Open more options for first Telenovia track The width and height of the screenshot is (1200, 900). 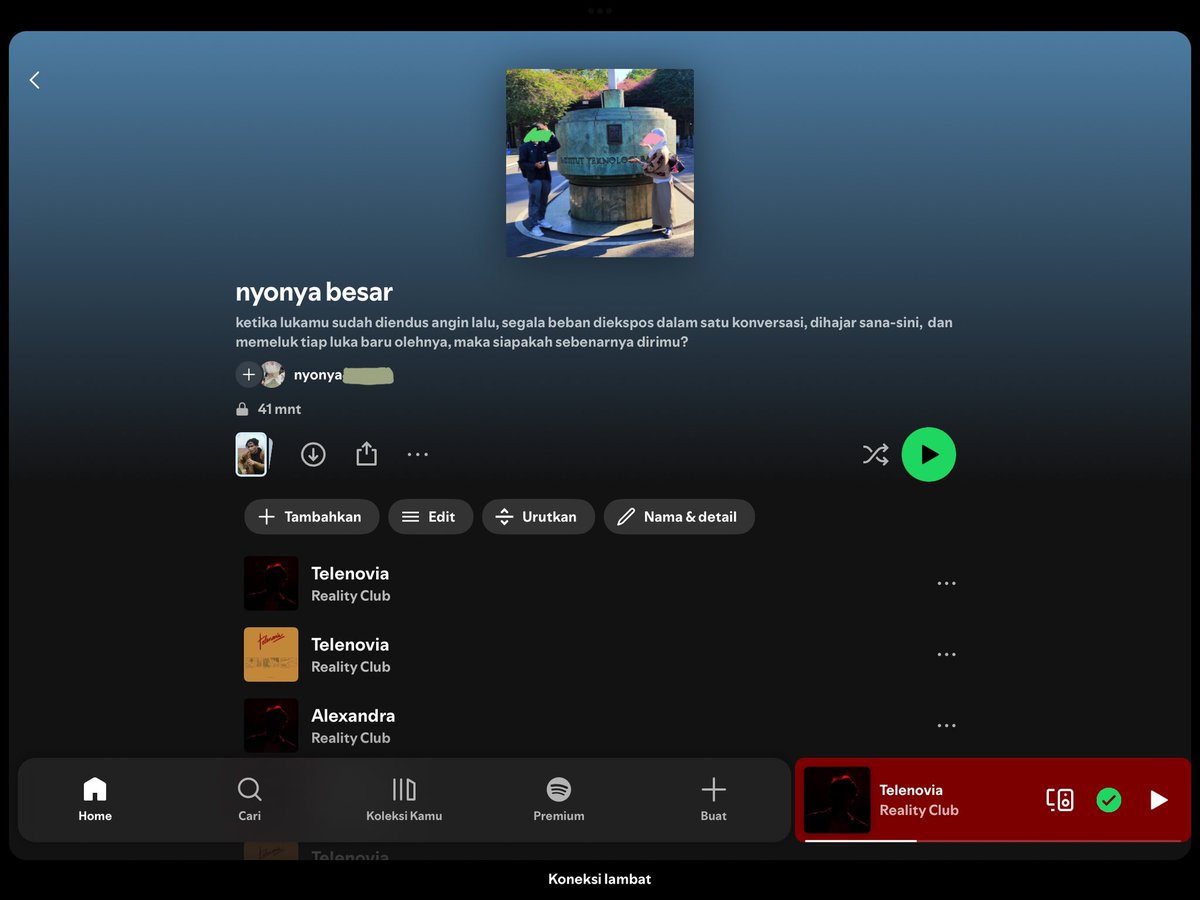point(946,583)
